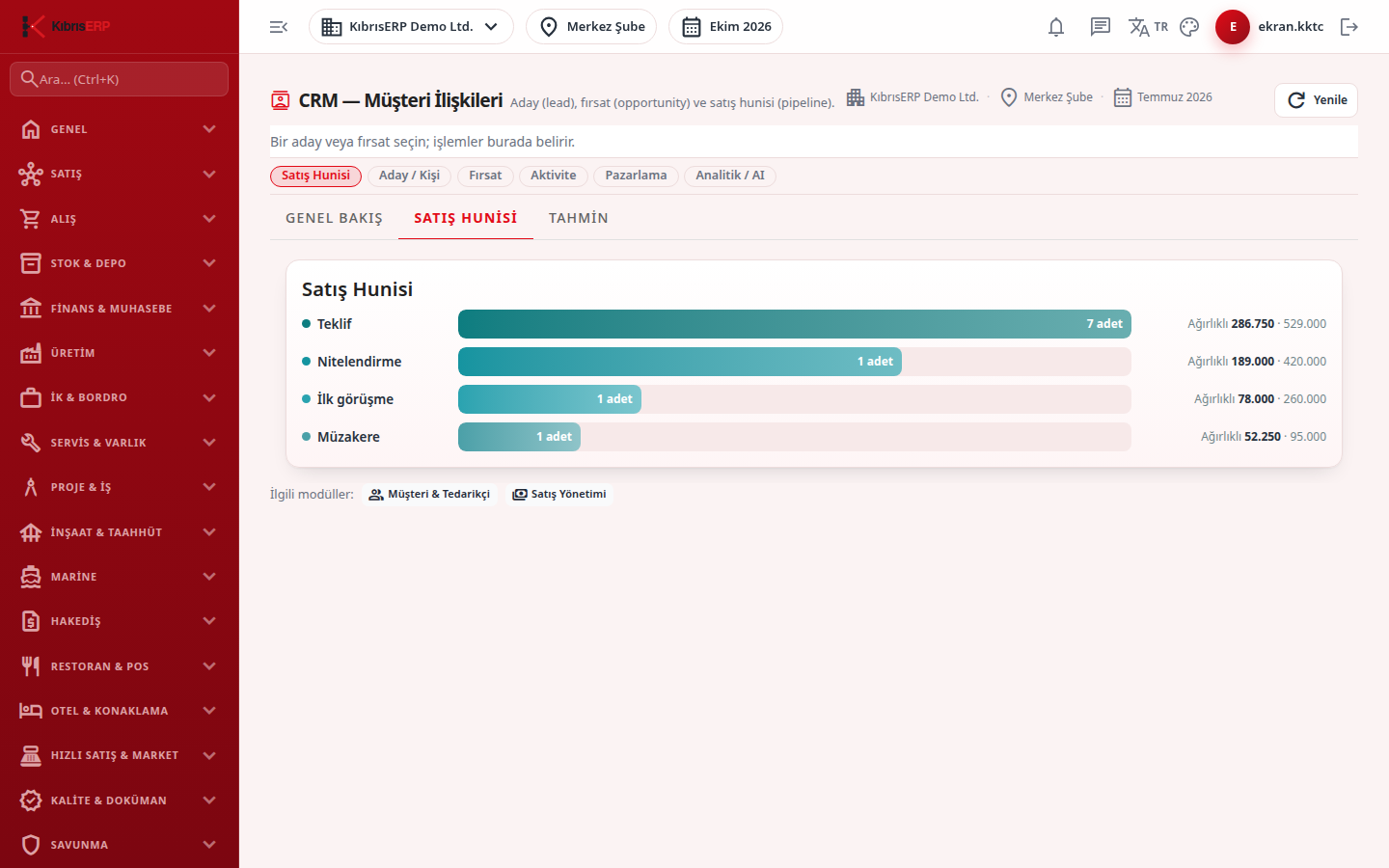Click the MARİNE boat icon
Viewport: 1389px width, 868px height.
(31, 577)
